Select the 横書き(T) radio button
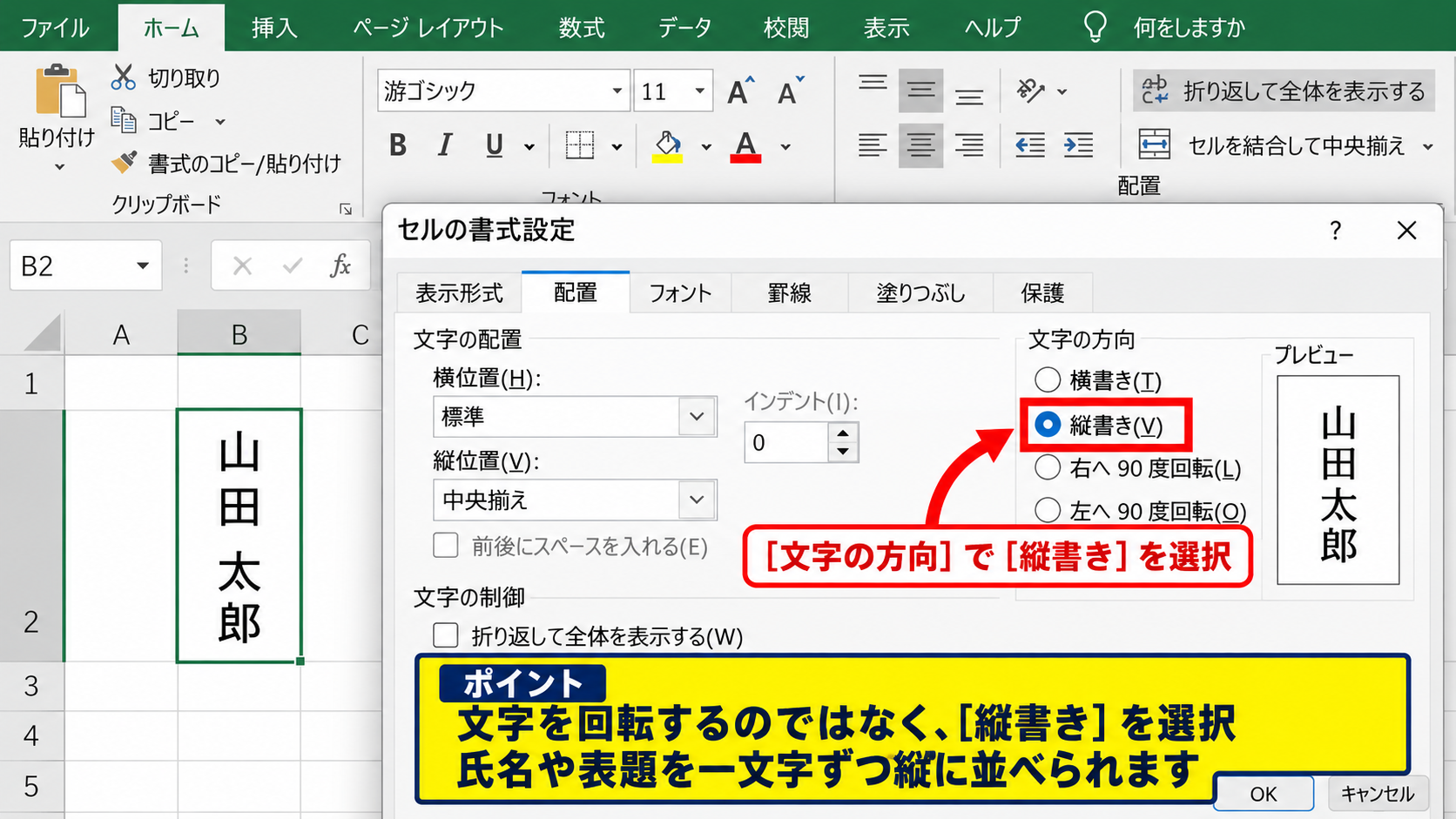The image size is (1456, 819). (x=1048, y=380)
